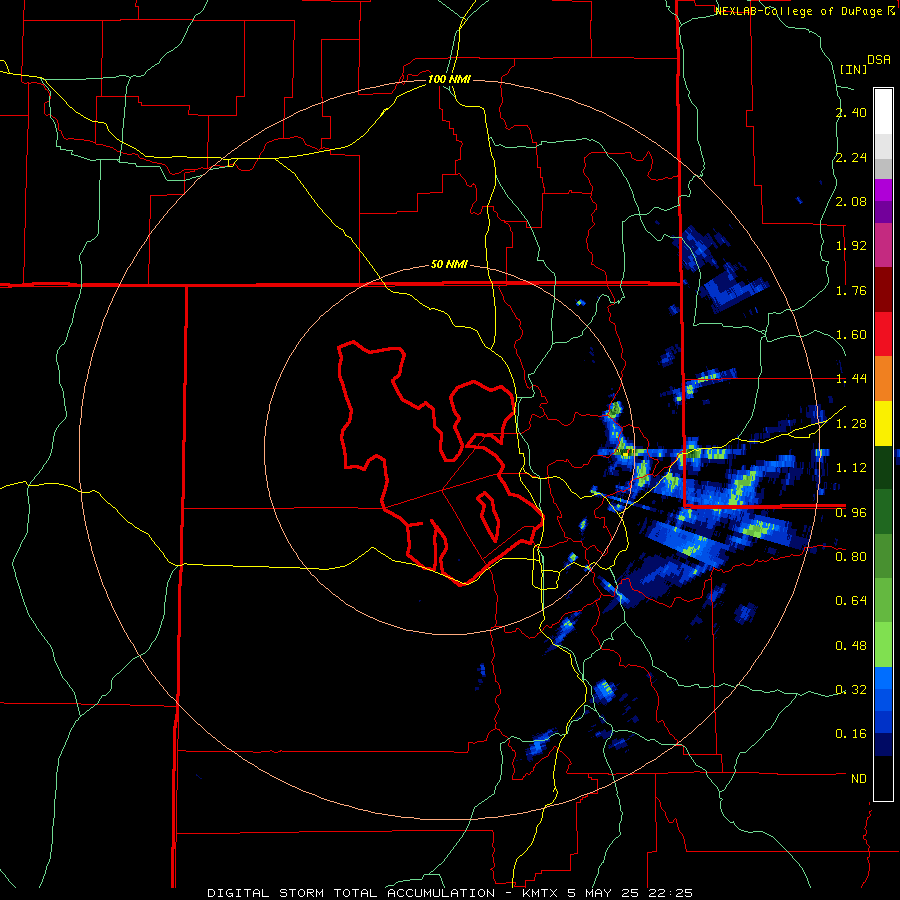Select the 50 NMI range ring label
Image resolution: width=900 pixels, height=900 pixels.
tap(449, 265)
